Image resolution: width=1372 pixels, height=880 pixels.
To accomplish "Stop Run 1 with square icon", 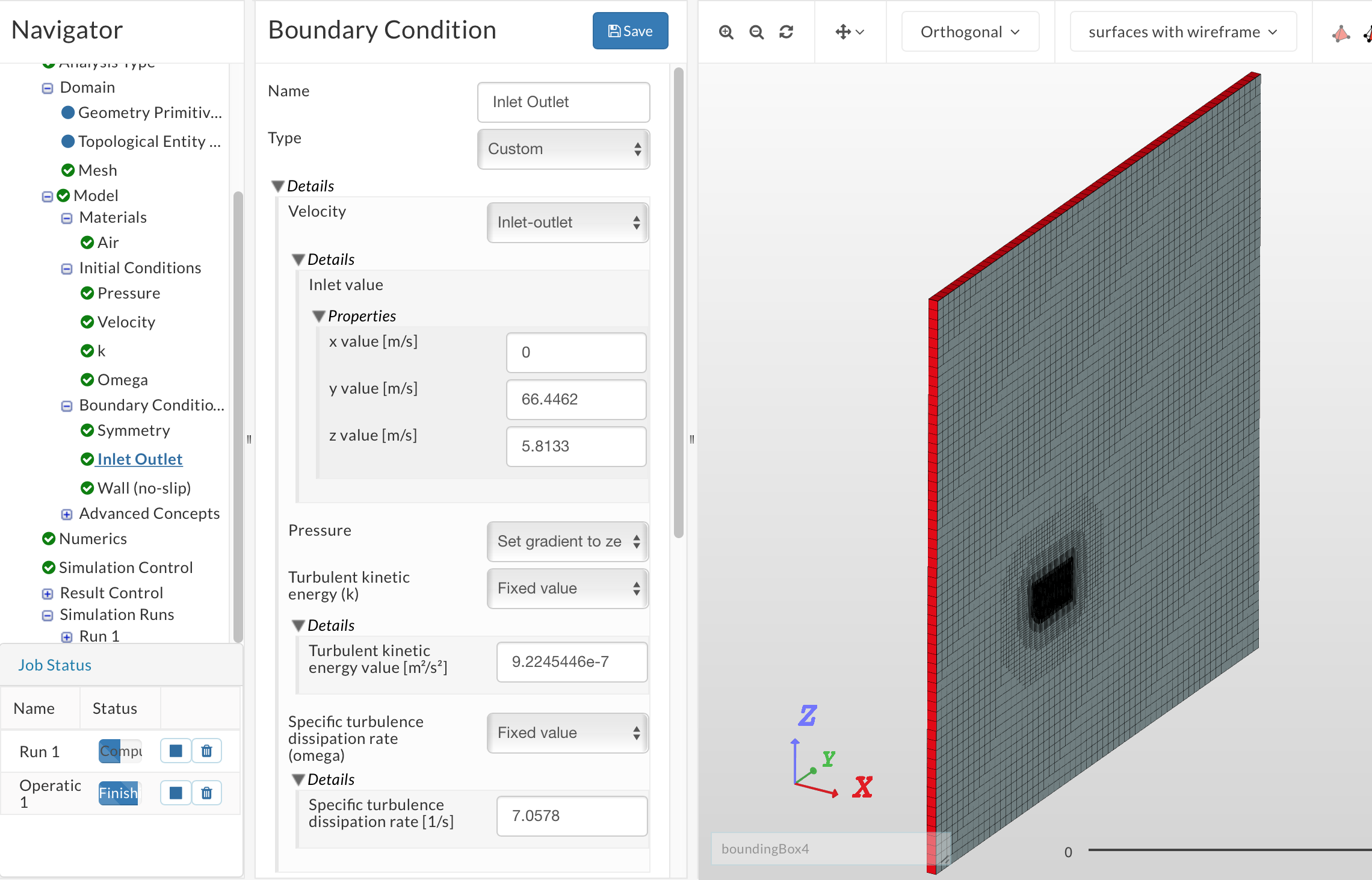I will [x=176, y=751].
